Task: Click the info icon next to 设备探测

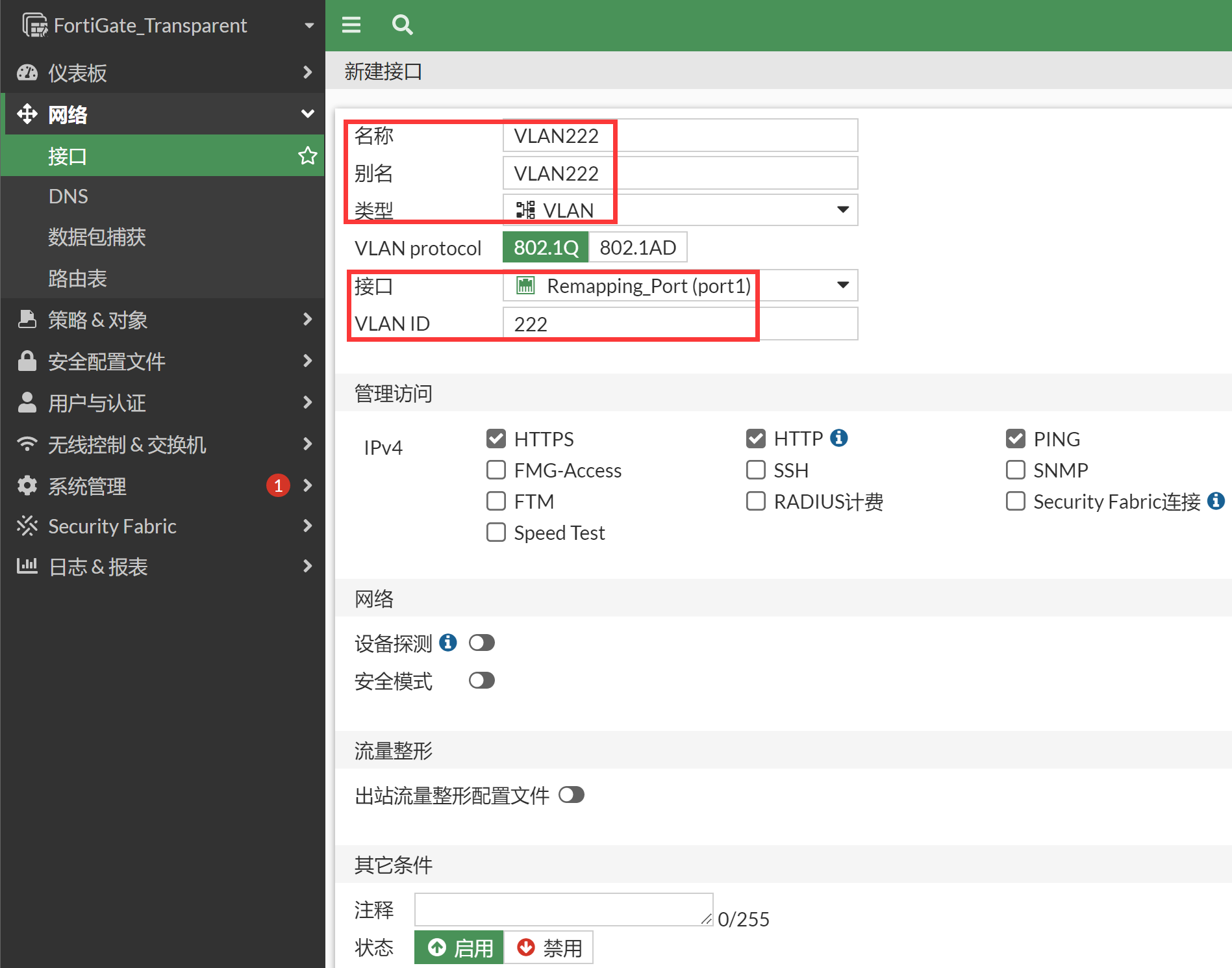Action: pos(448,643)
